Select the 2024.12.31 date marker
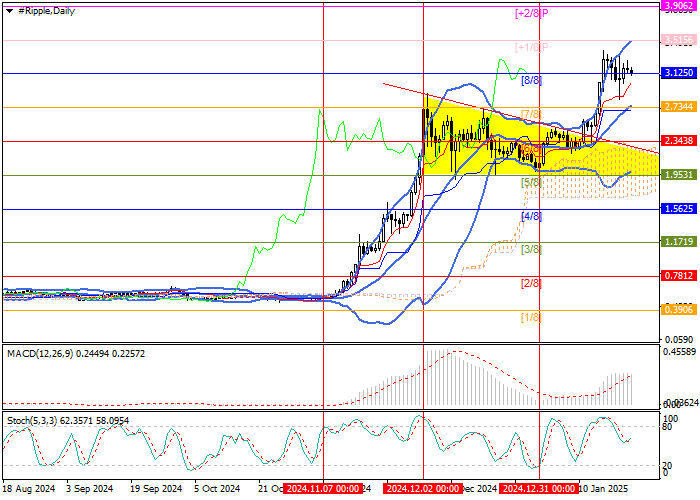The width and height of the screenshot is (700, 500). coord(538,489)
